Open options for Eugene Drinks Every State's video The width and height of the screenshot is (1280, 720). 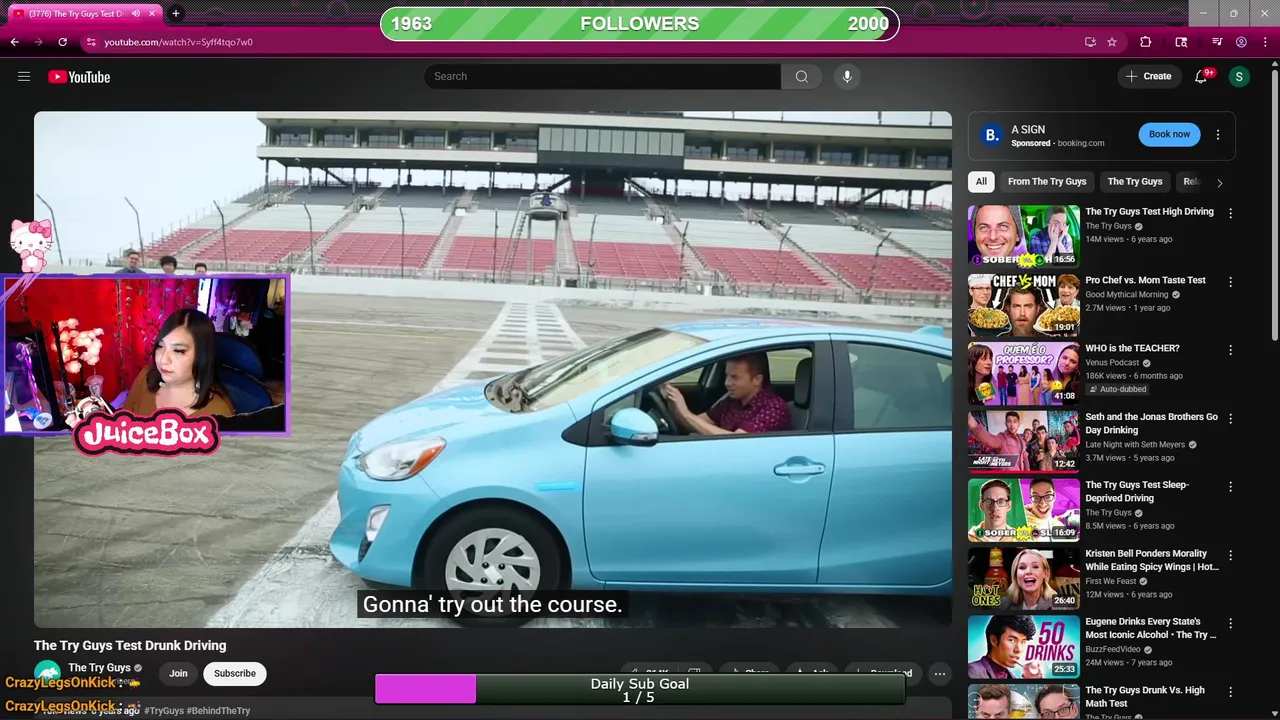pyautogui.click(x=1230, y=623)
